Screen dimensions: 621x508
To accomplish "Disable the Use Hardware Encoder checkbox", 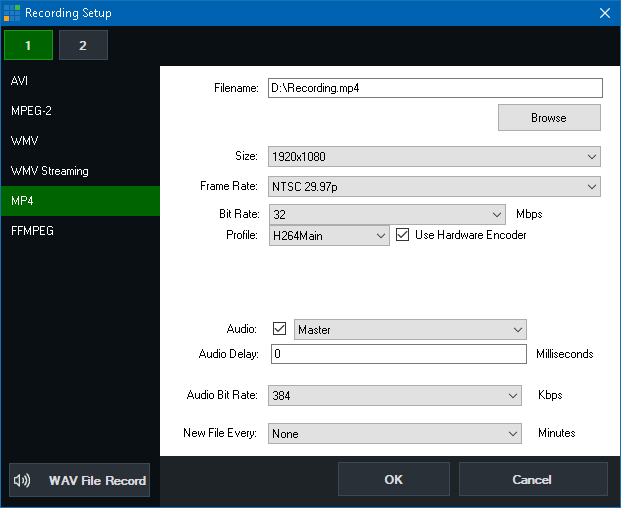I will pyautogui.click(x=403, y=235).
